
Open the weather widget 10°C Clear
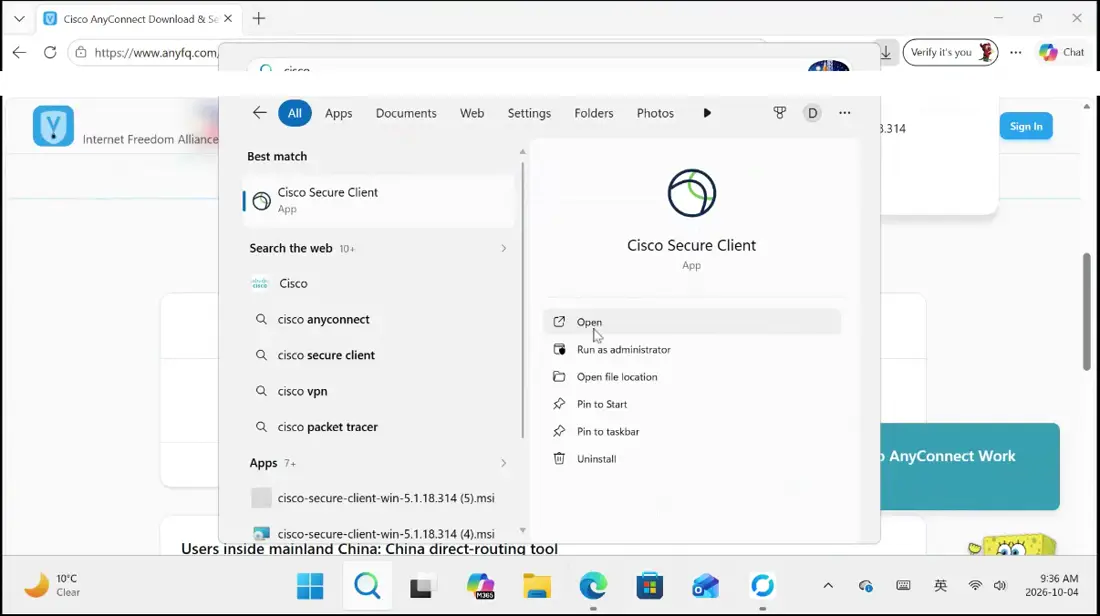pos(53,585)
